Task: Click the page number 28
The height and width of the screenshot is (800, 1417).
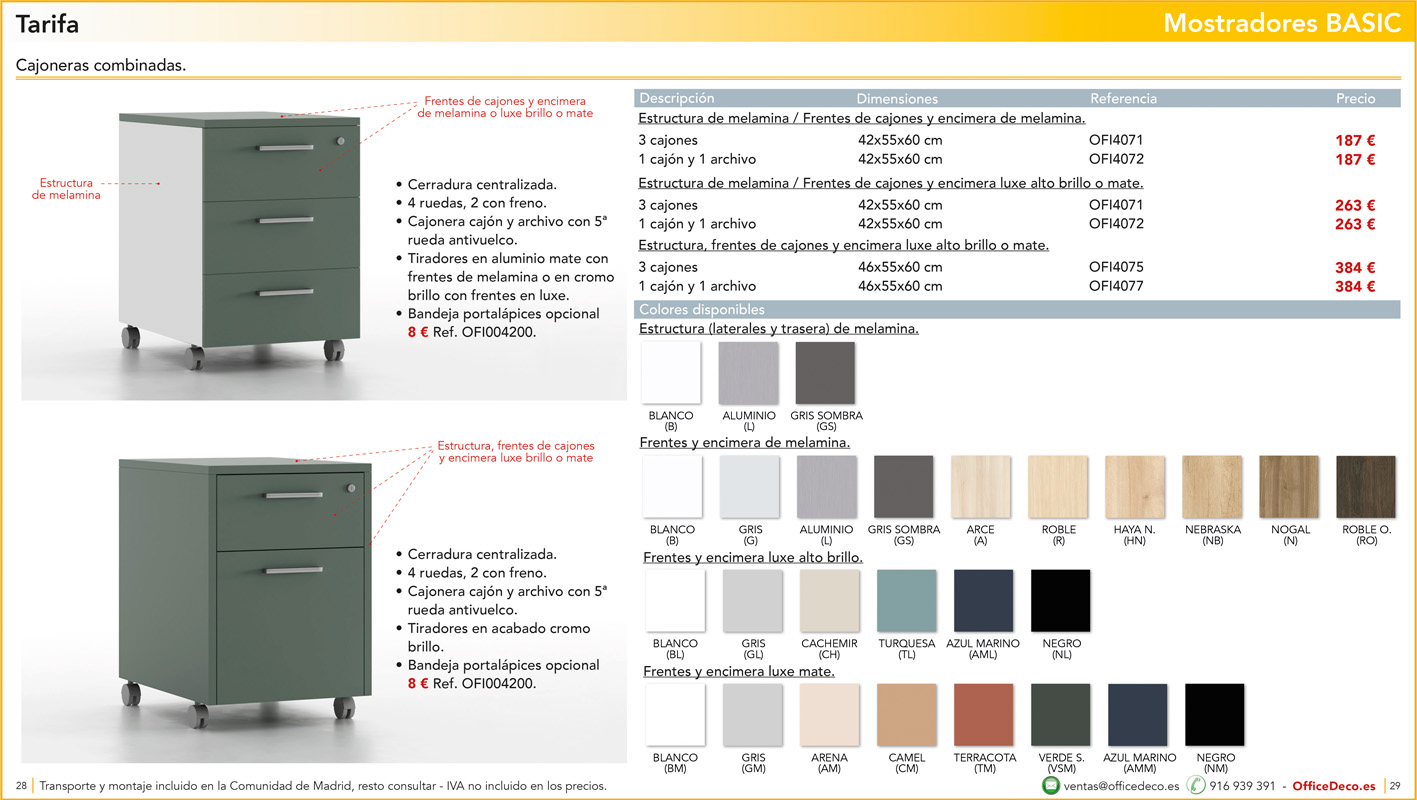Action: click(22, 786)
